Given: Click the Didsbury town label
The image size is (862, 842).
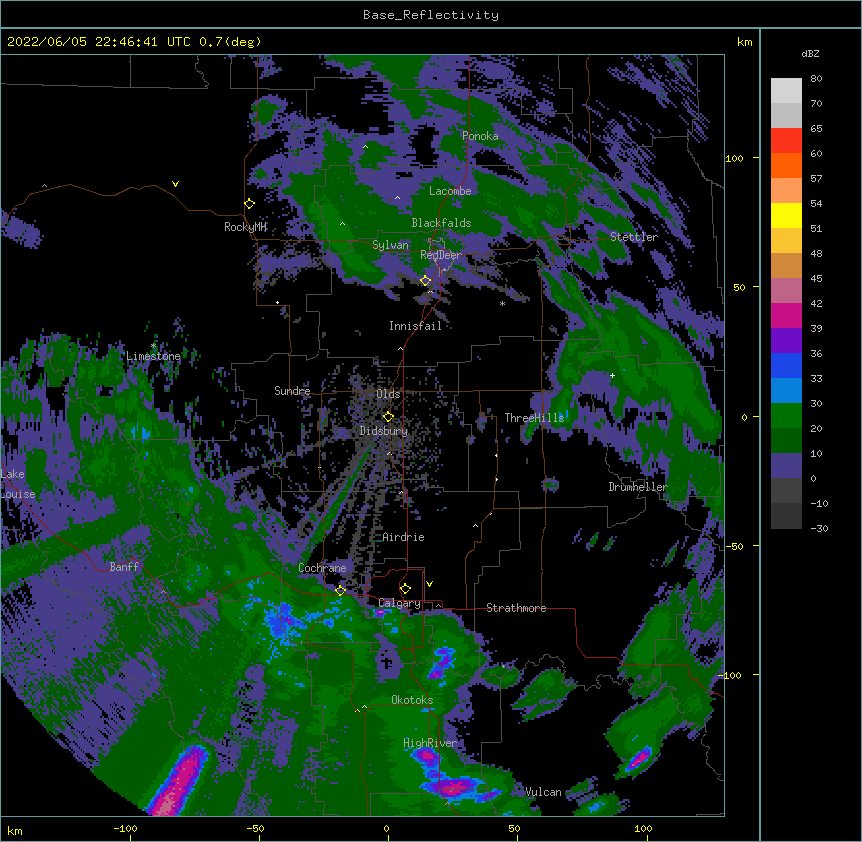Looking at the screenshot, I should (383, 431).
